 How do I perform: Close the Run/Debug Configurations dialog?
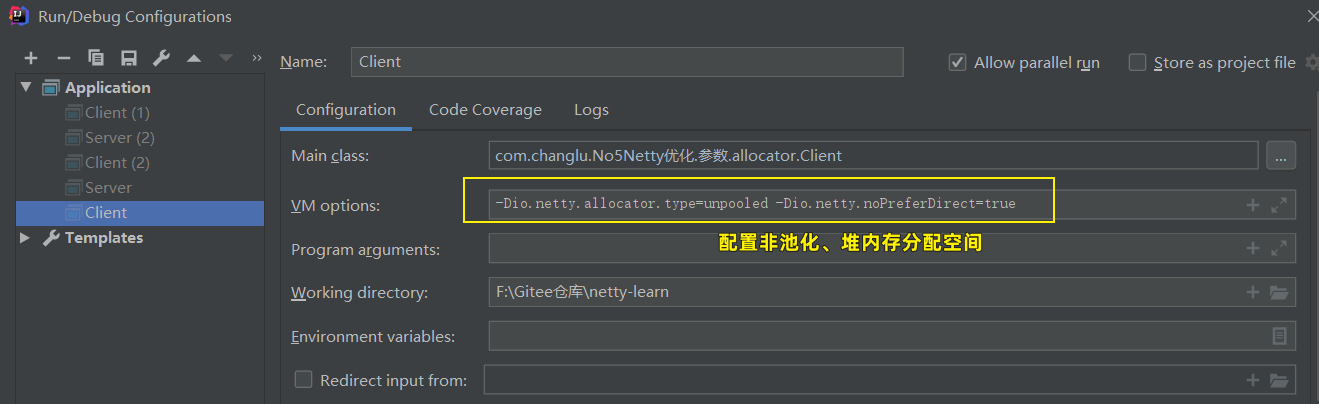click(1311, 16)
